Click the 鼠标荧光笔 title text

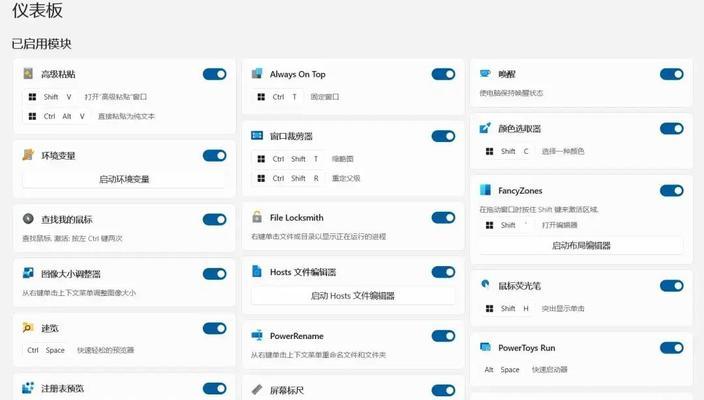[x=519, y=286]
